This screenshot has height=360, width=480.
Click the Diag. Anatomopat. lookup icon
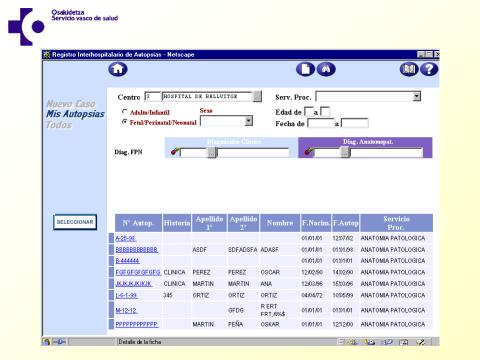[309, 152]
